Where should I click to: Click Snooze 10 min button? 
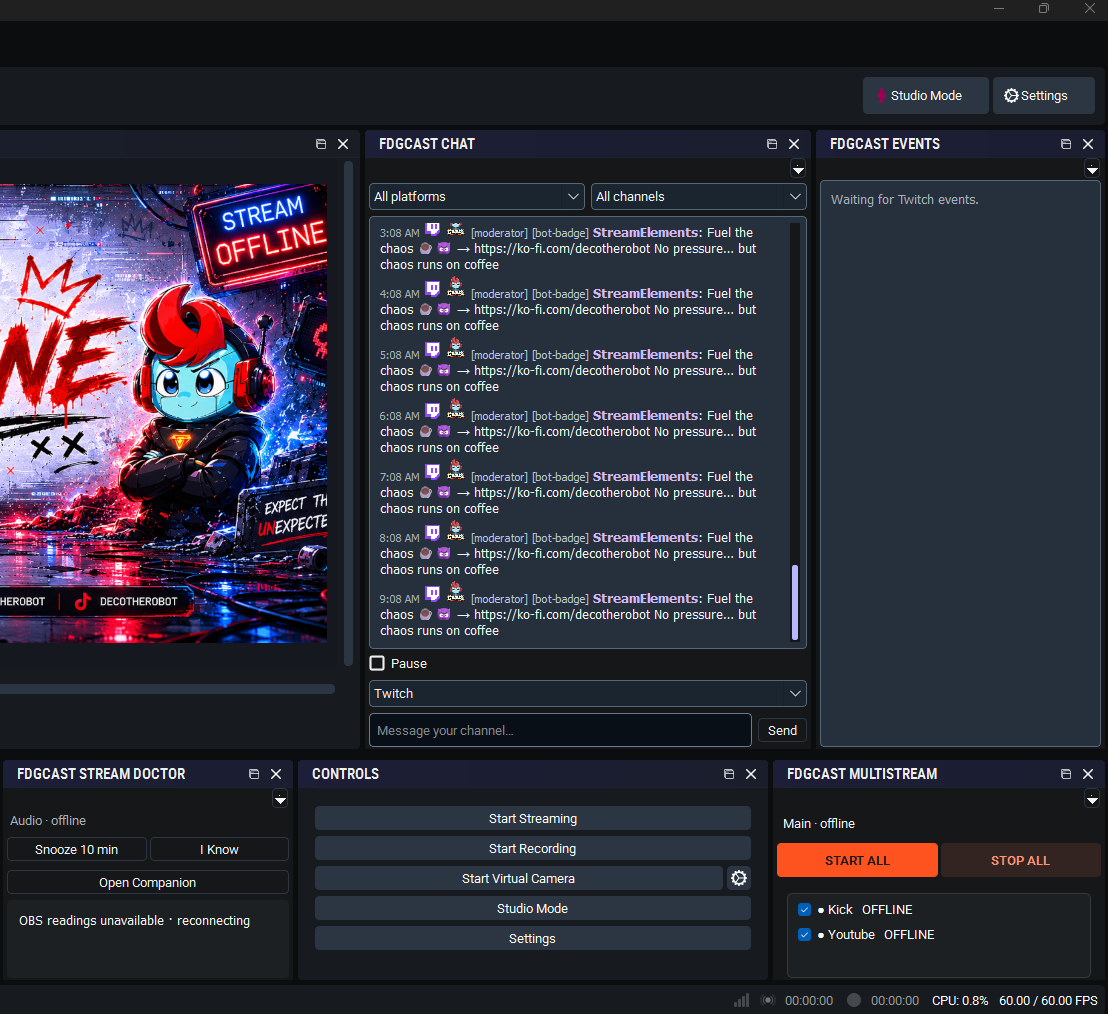click(x=76, y=849)
